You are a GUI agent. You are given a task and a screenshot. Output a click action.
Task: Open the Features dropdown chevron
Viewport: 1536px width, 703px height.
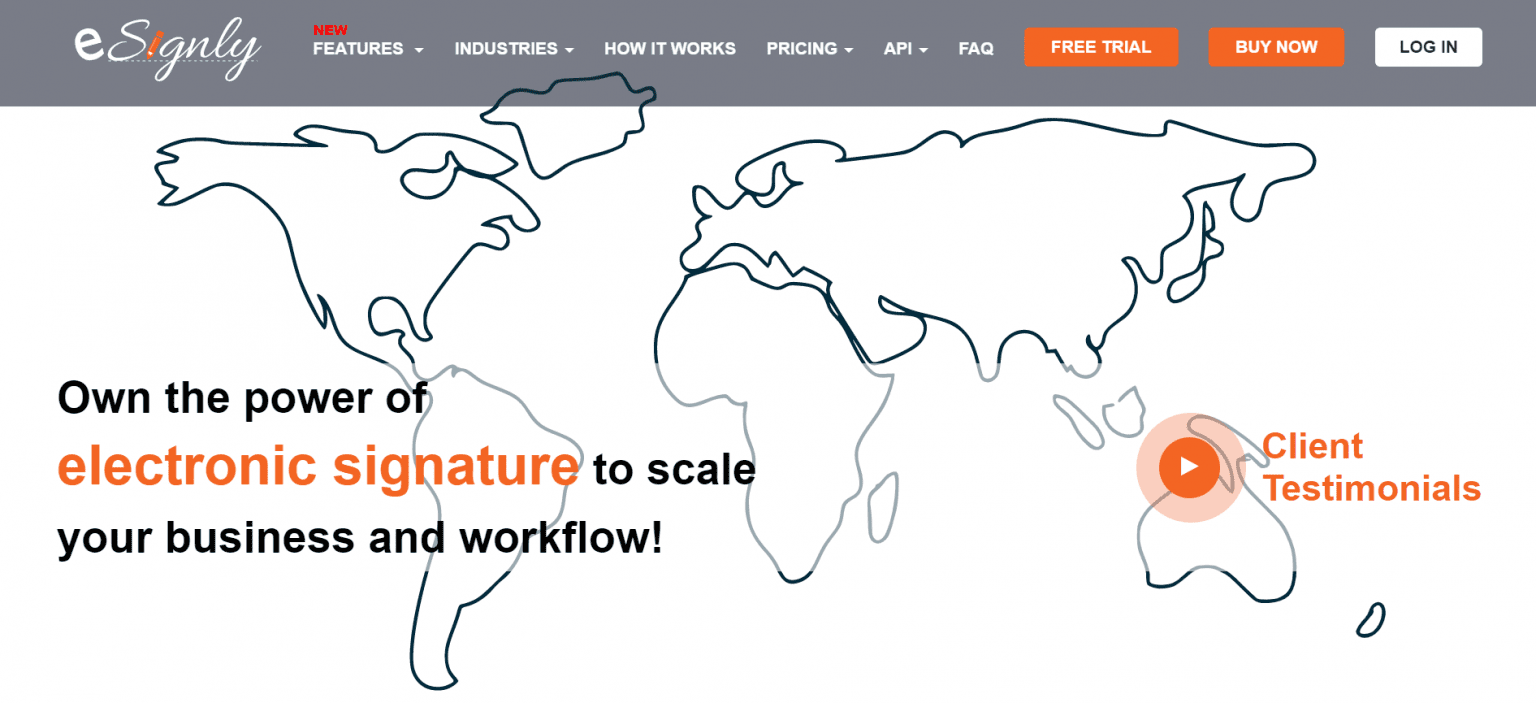click(x=420, y=49)
